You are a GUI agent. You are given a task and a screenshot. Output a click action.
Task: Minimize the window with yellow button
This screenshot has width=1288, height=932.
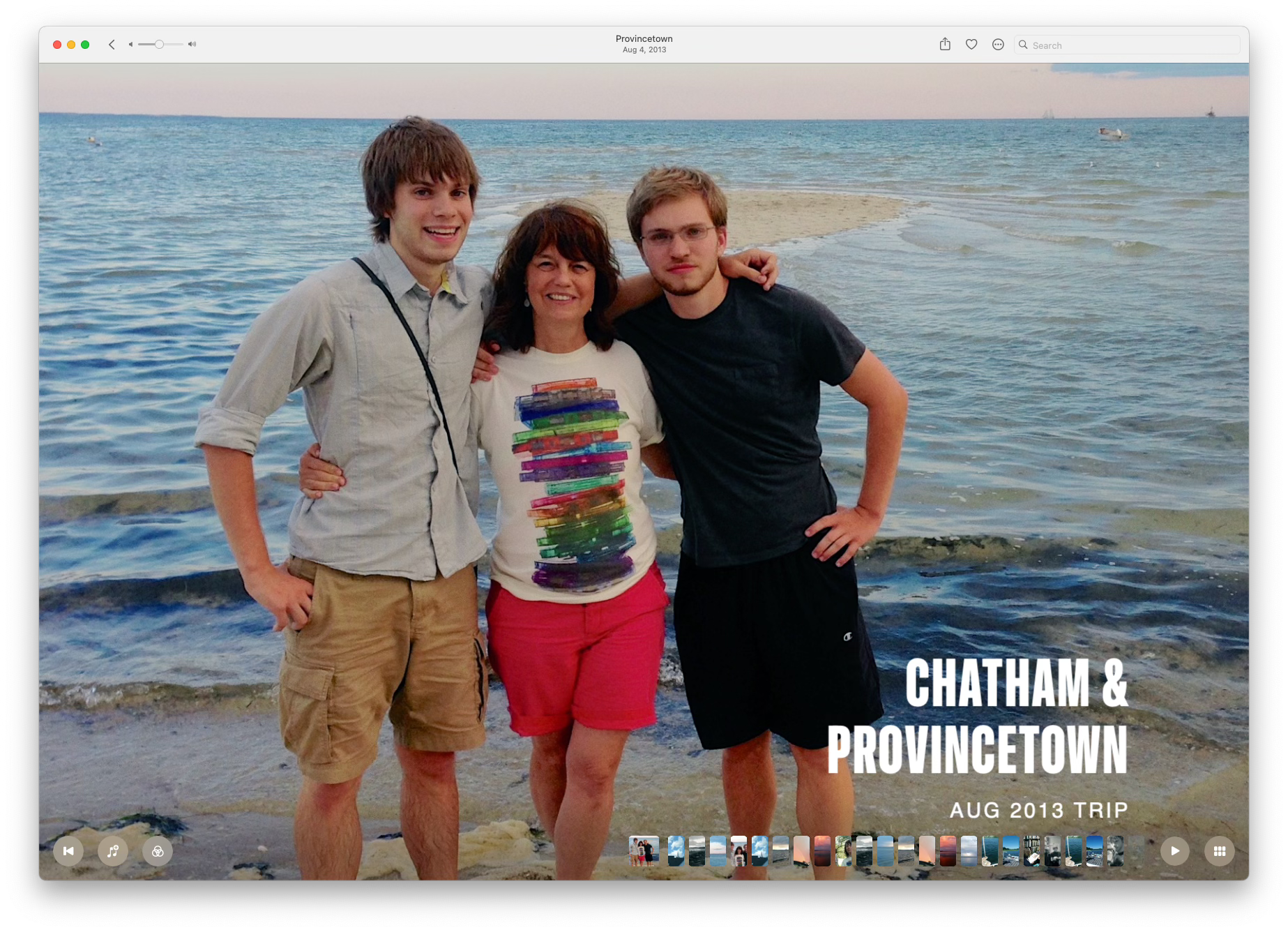71,45
